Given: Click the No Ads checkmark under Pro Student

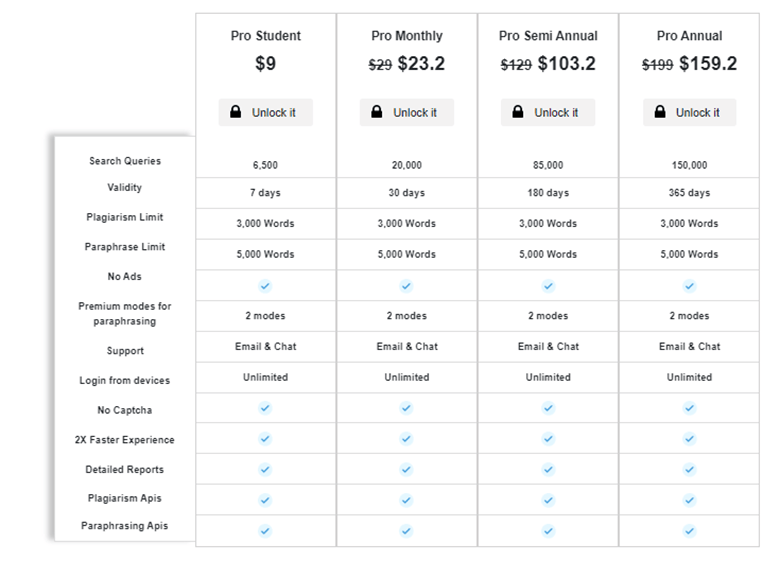Looking at the screenshot, I should 265,286.
